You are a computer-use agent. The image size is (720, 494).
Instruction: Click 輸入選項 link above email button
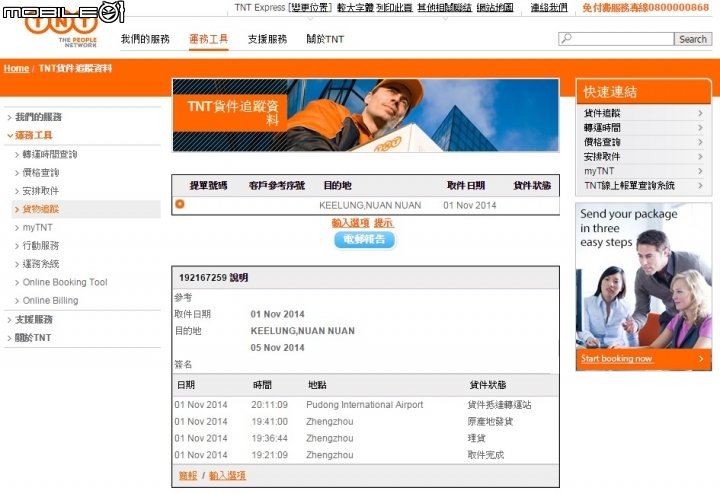tap(350, 223)
